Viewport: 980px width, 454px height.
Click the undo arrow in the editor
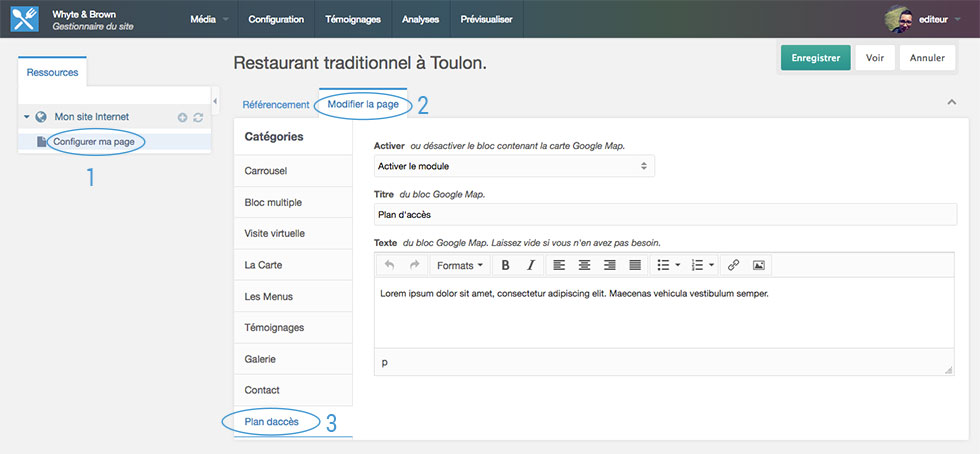click(389, 265)
